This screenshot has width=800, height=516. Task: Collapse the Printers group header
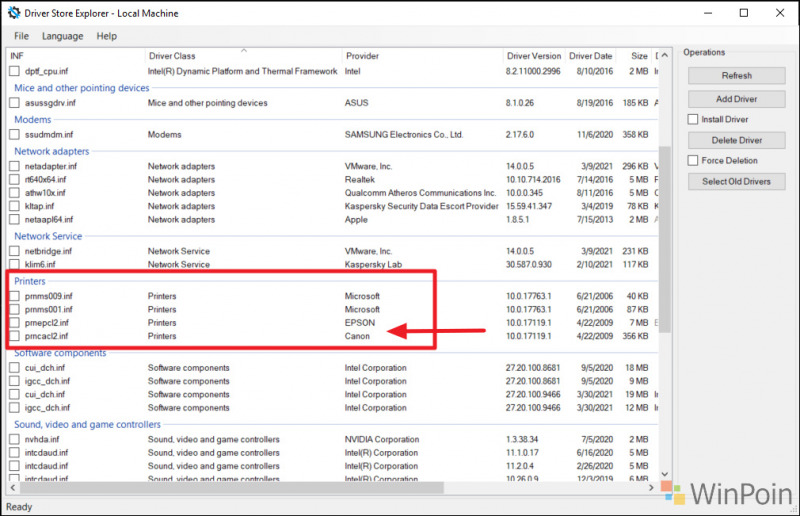point(30,281)
